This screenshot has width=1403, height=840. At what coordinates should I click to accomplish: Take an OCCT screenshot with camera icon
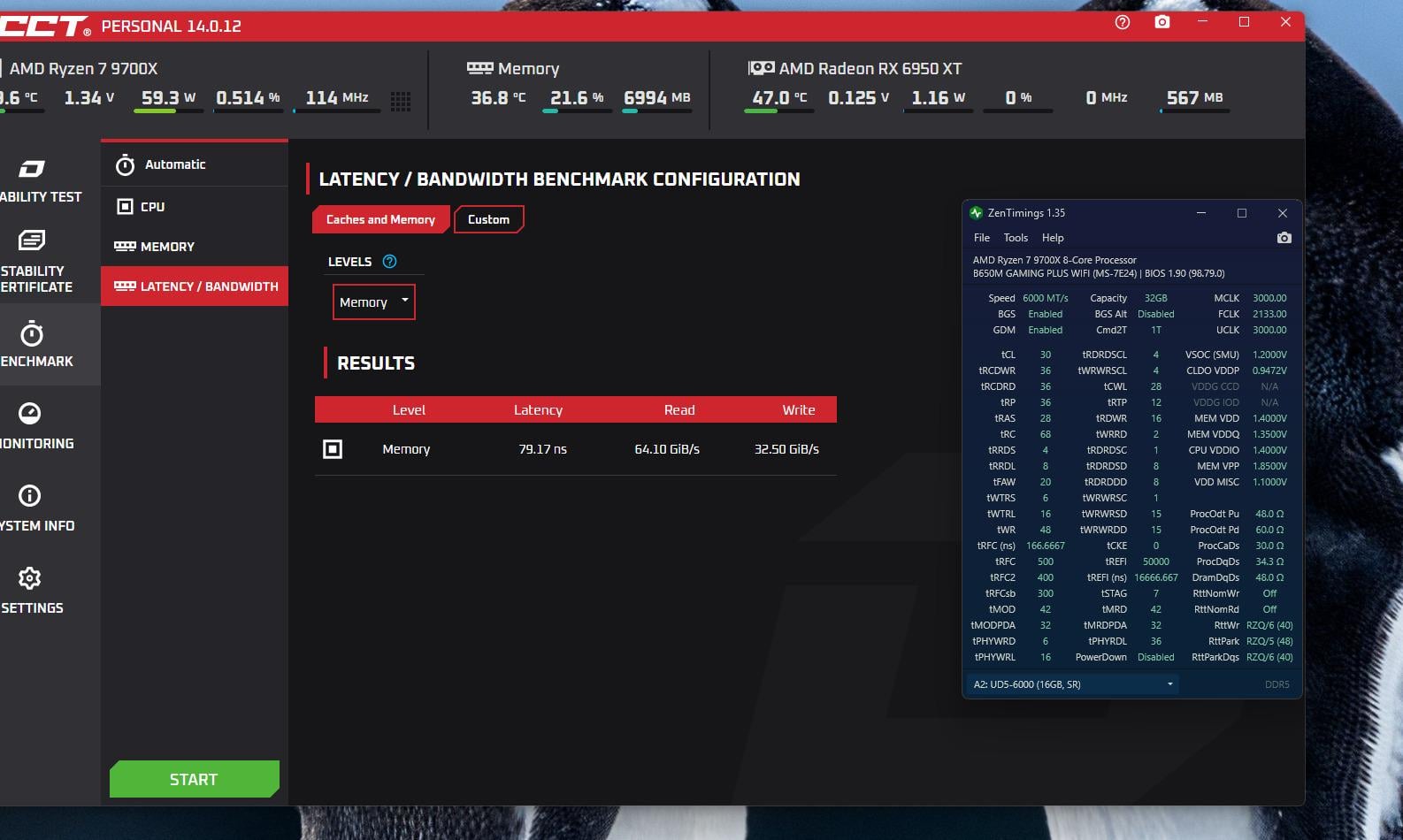point(1162,22)
